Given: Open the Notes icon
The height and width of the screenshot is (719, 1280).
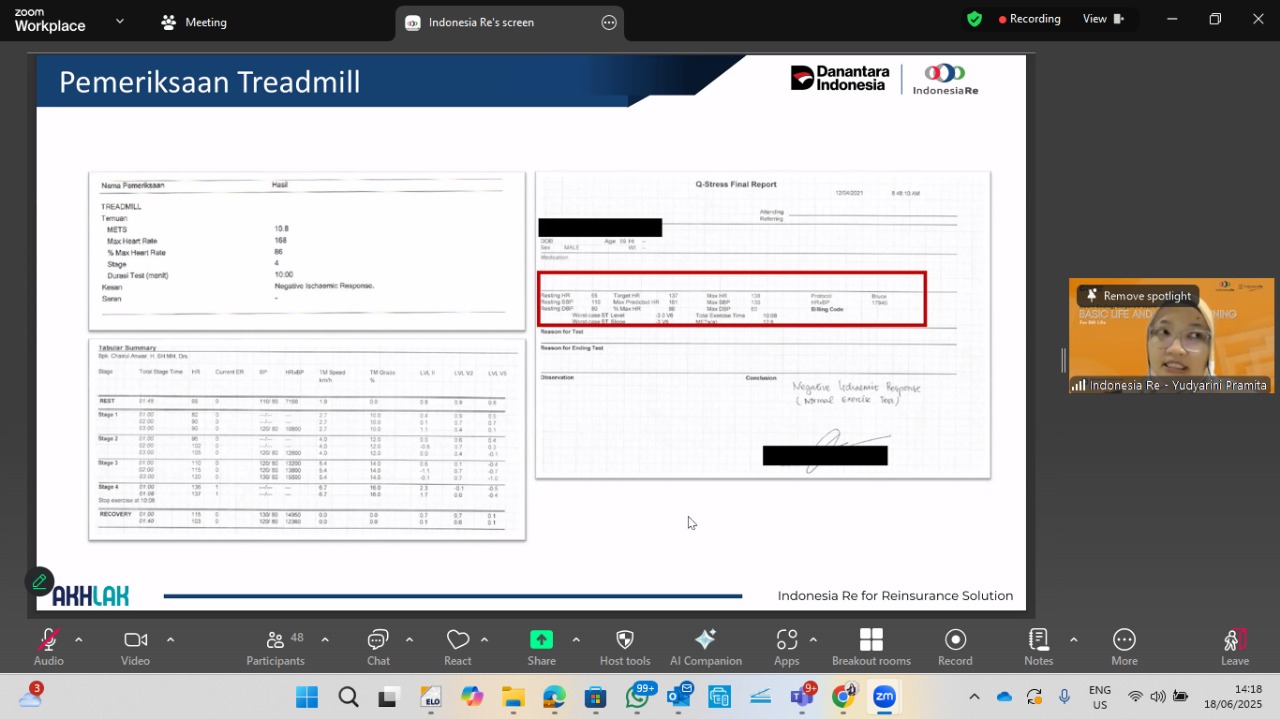Looking at the screenshot, I should coord(1038,640).
